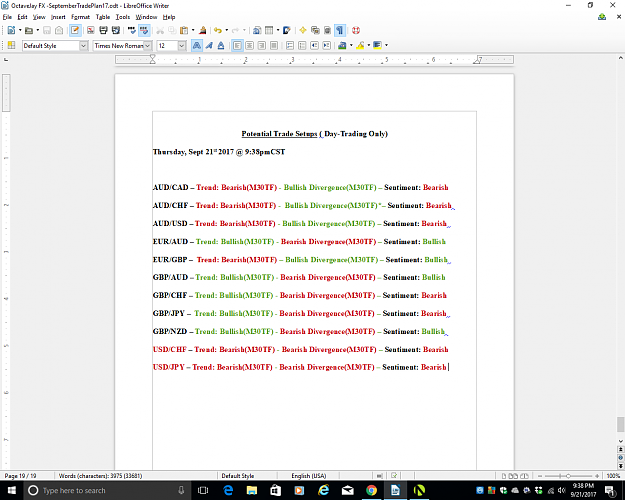
Task: Select Clone Formatting paintbrush icon
Action: point(202,30)
